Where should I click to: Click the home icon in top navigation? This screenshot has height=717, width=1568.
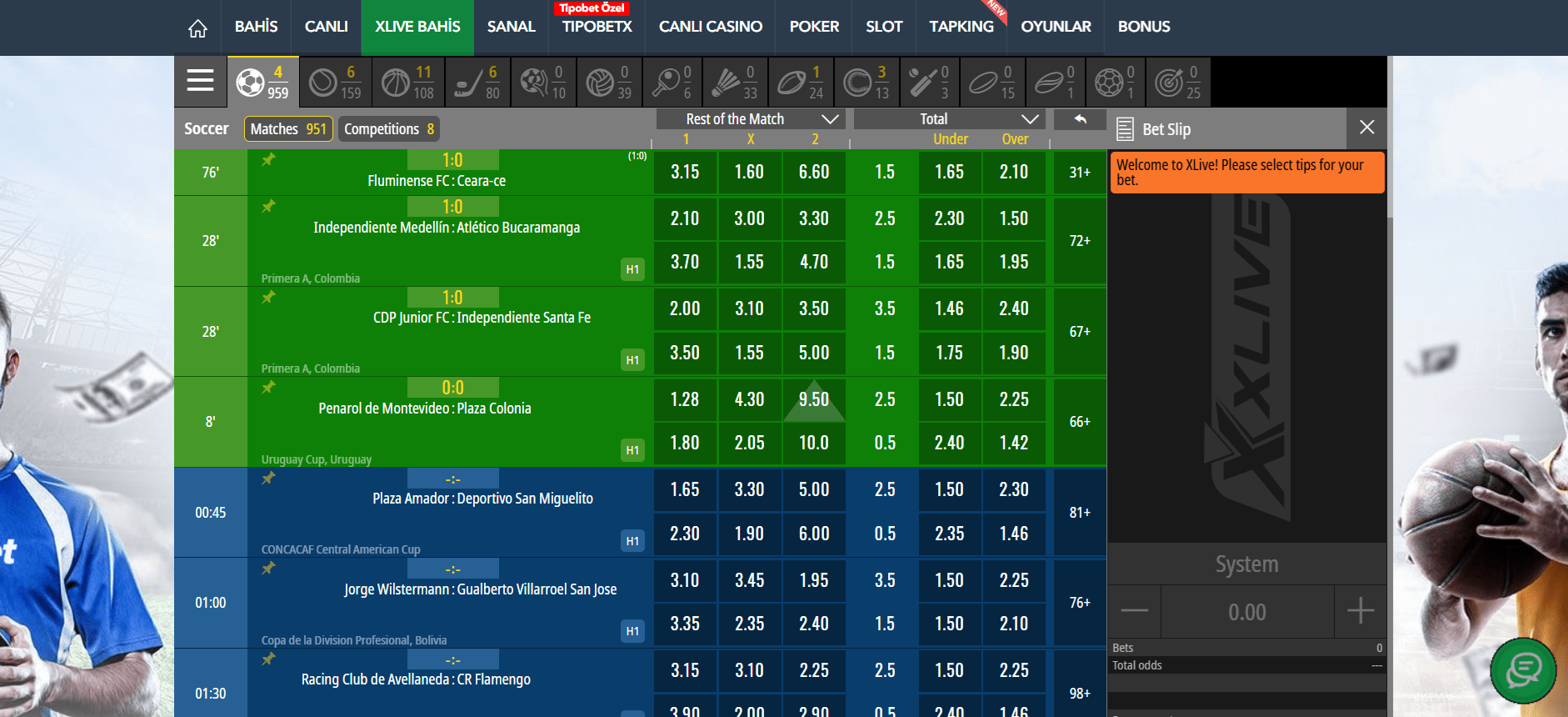197,28
